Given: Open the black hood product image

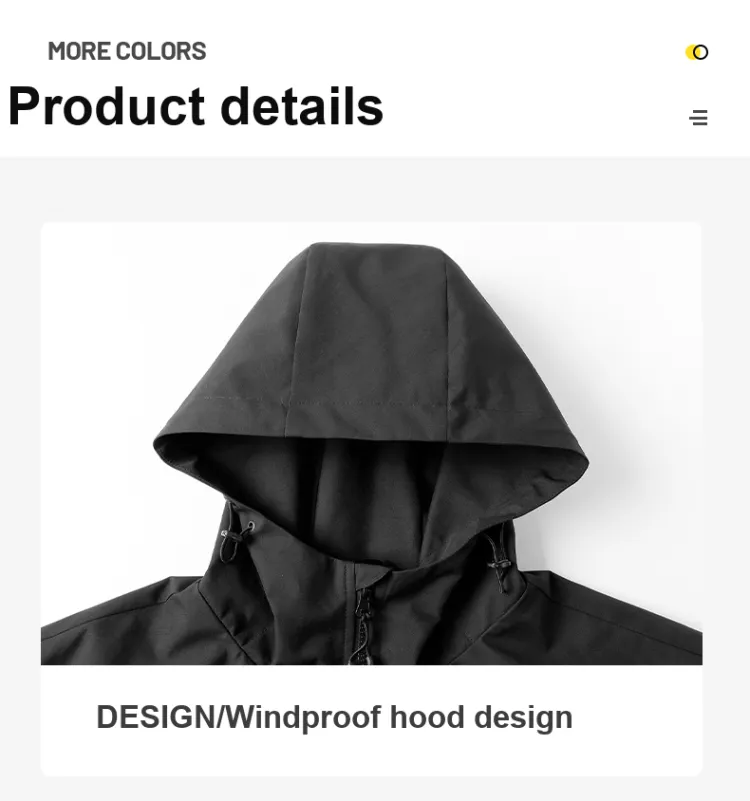Looking at the screenshot, I should (x=371, y=443).
